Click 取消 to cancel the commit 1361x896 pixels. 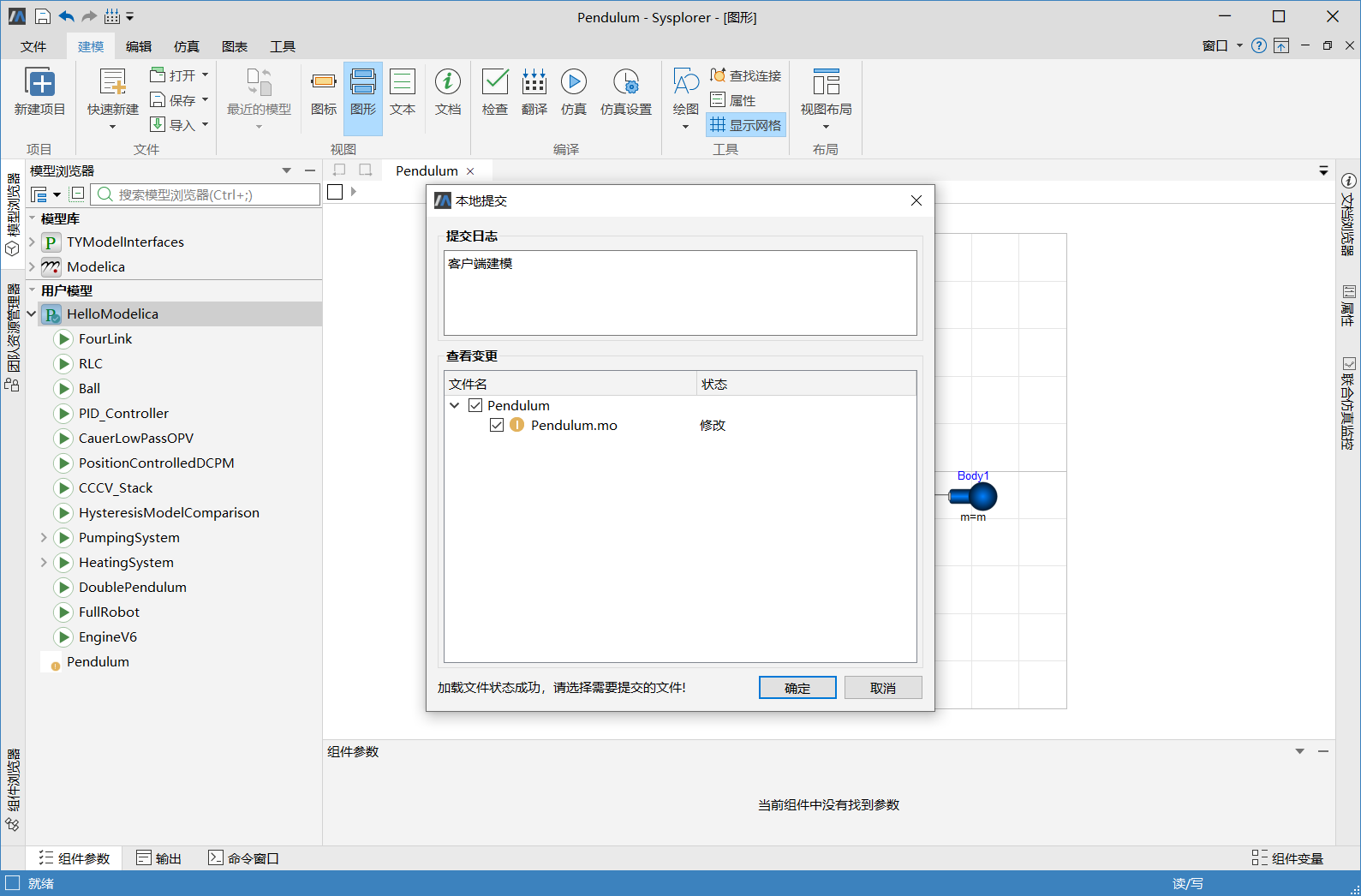pyautogui.click(x=883, y=688)
